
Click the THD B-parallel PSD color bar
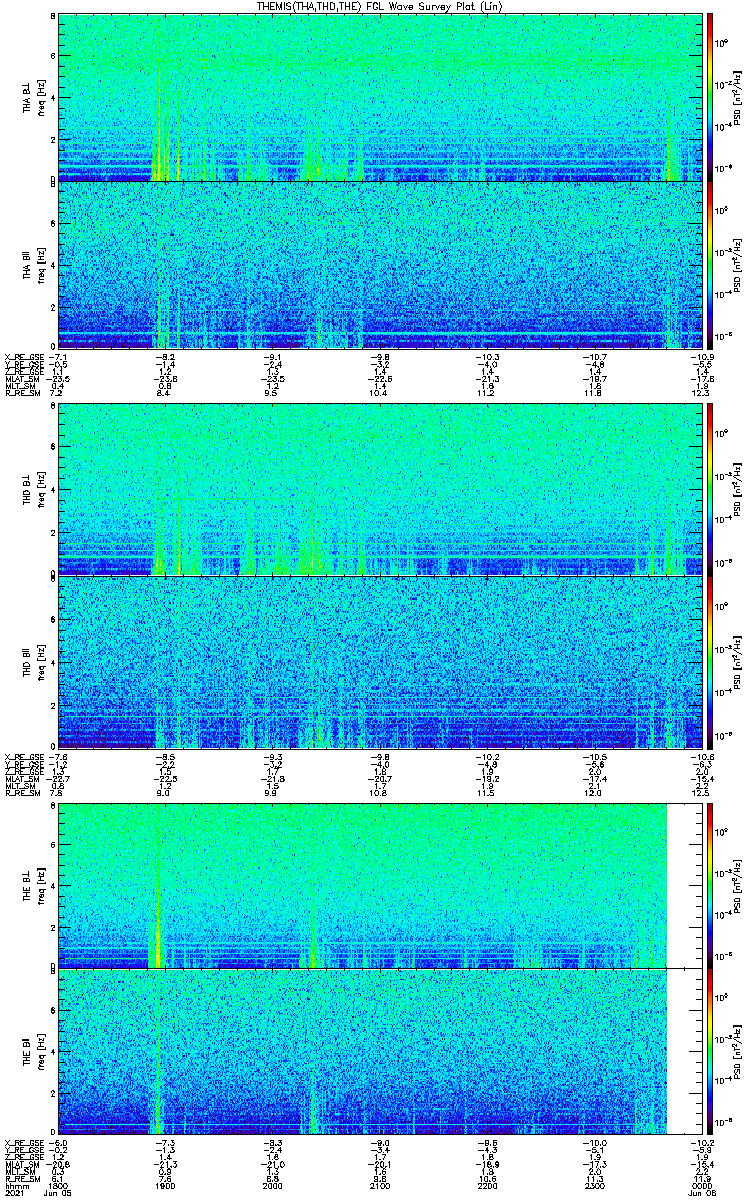tap(710, 660)
